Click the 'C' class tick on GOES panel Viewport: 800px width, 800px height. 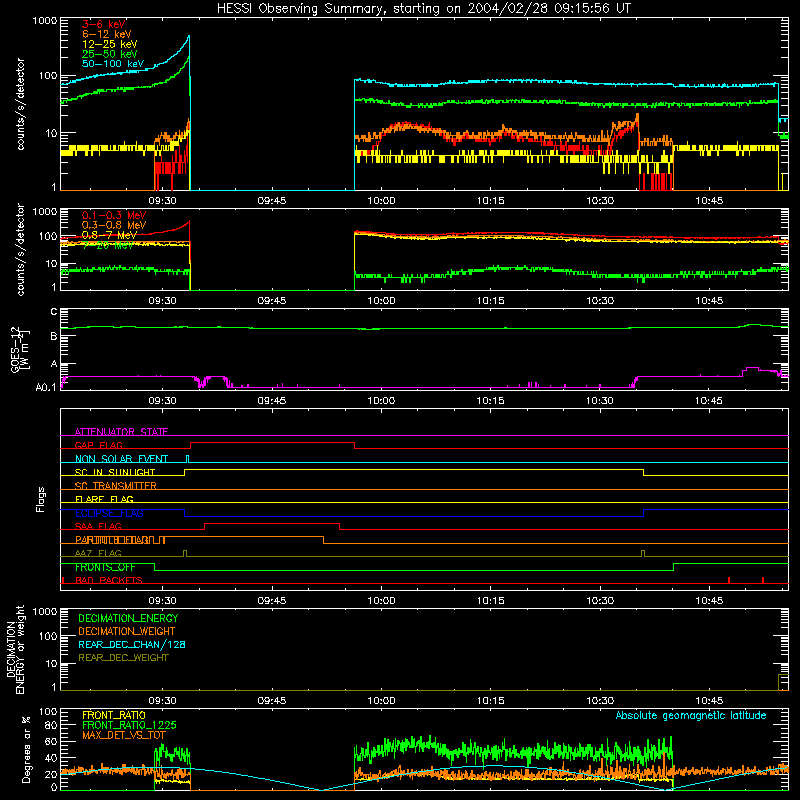(54, 312)
